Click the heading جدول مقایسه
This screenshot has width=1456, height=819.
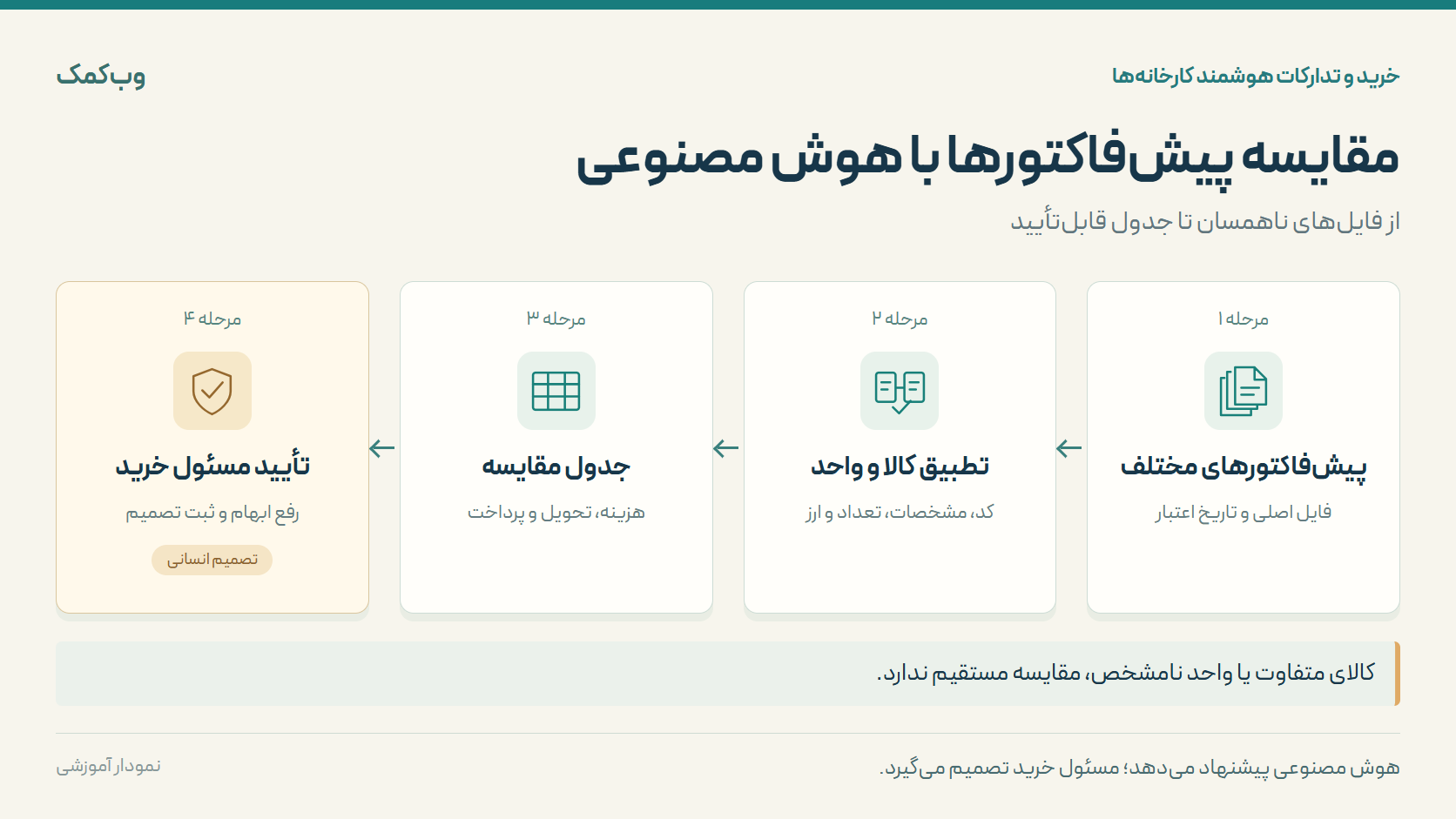coord(556,467)
